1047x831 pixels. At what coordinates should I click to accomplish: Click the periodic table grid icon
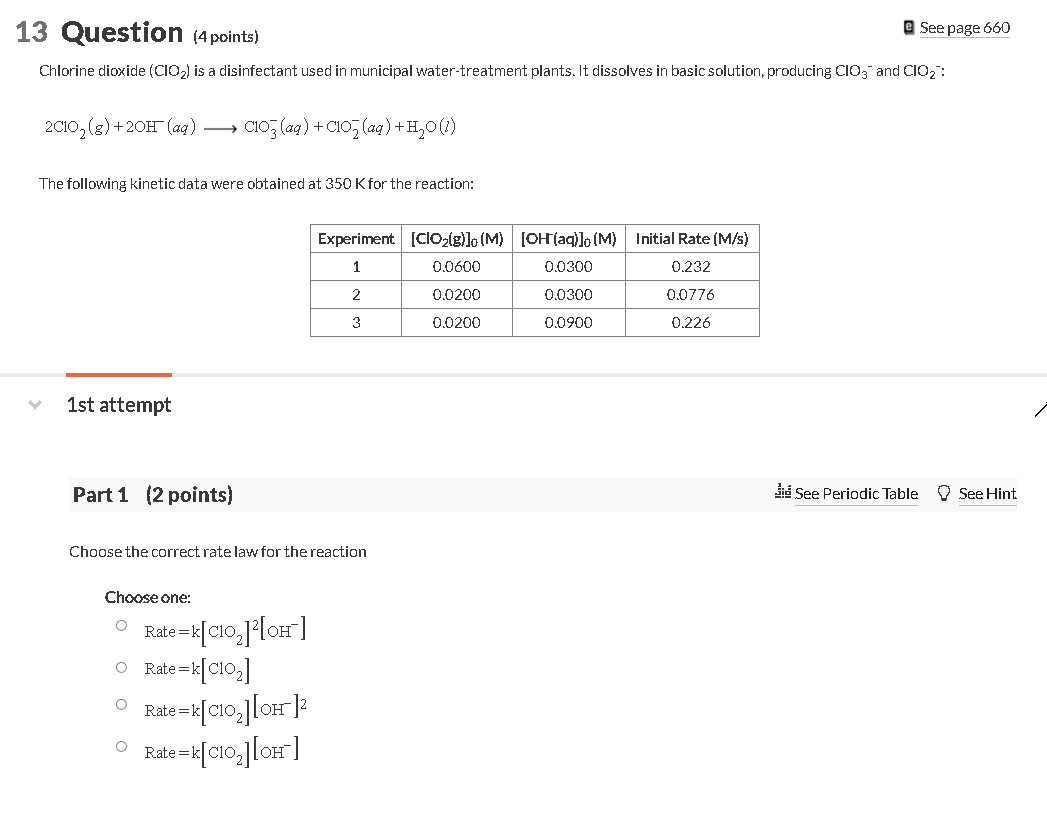(783, 493)
